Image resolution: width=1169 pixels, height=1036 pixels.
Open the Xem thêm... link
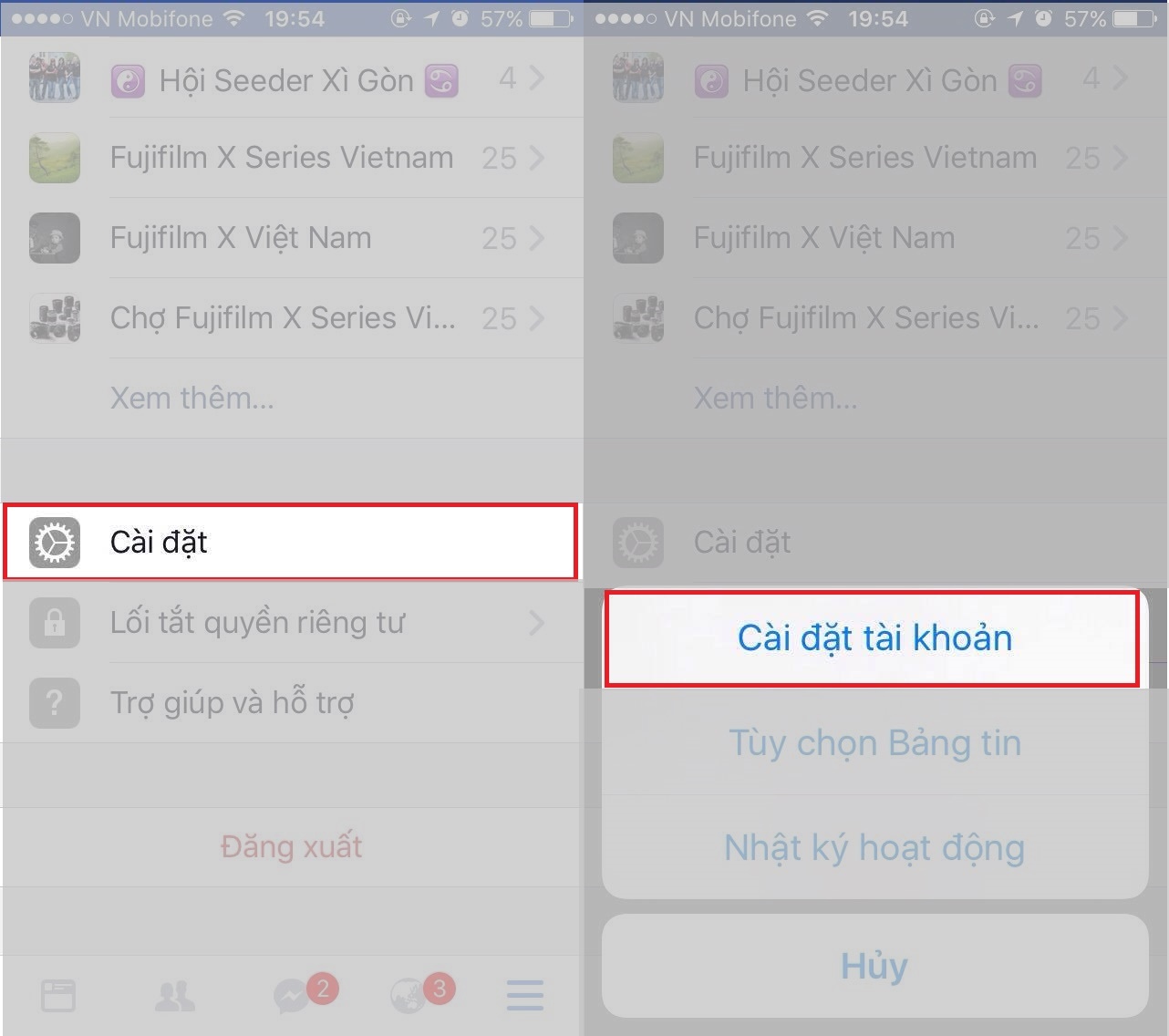(192, 399)
